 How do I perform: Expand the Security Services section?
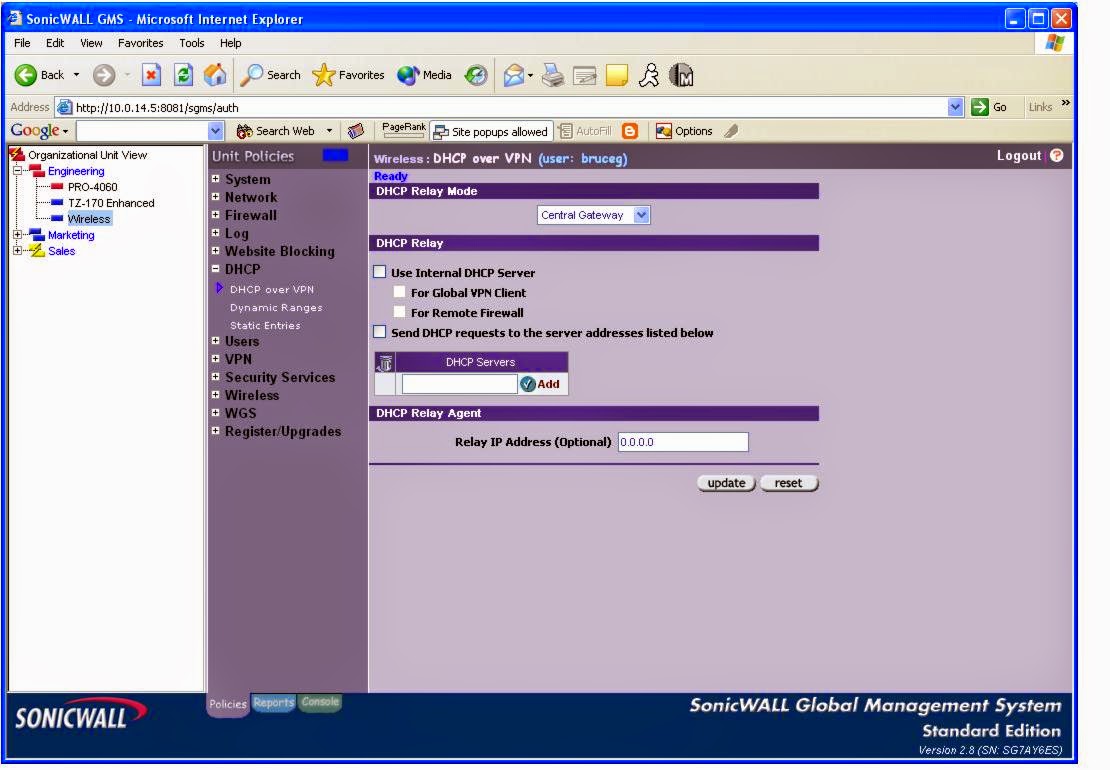point(215,377)
